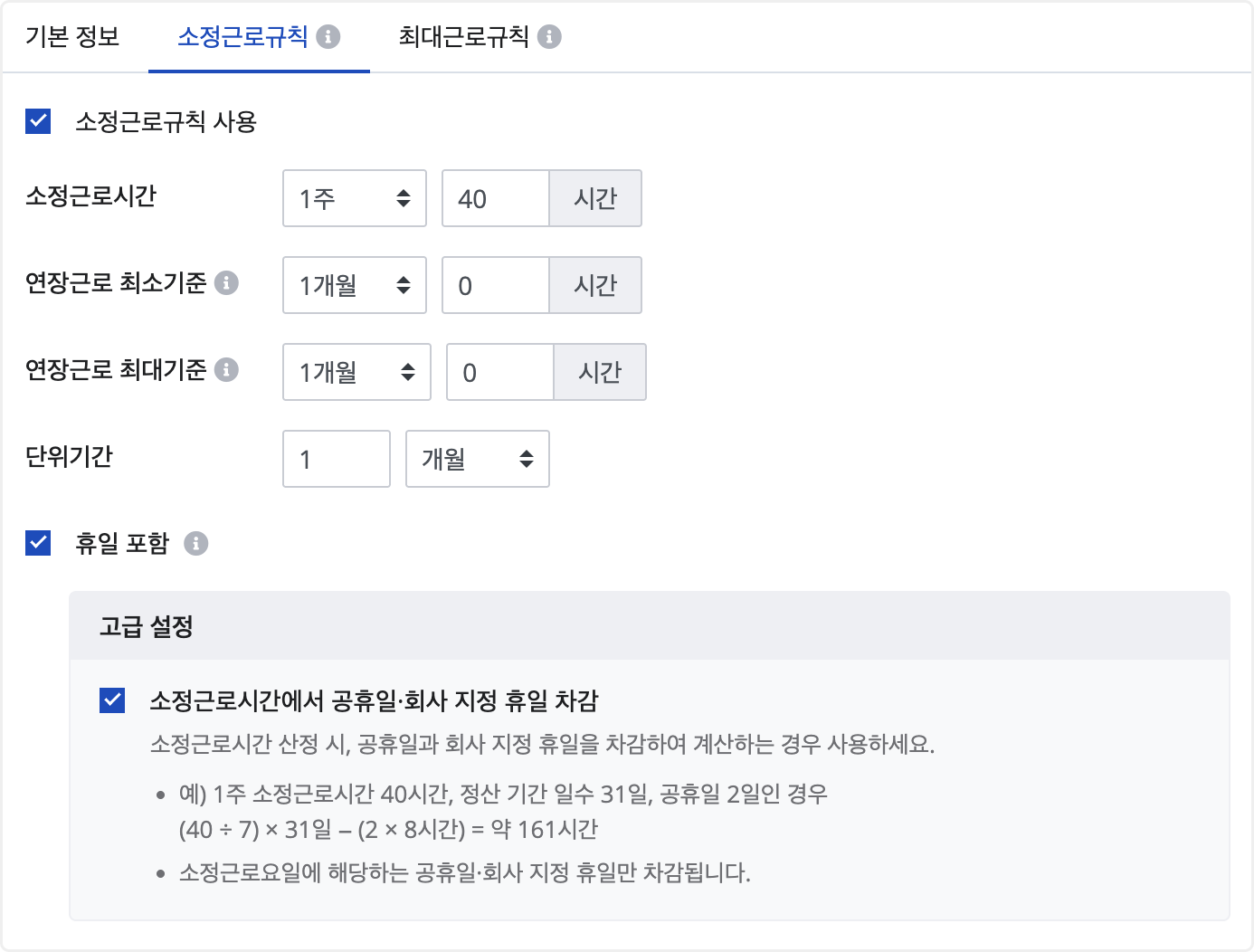Click the 소정근로시간 hours field showing 40
The width and height of the screenshot is (1254, 952).
[495, 198]
